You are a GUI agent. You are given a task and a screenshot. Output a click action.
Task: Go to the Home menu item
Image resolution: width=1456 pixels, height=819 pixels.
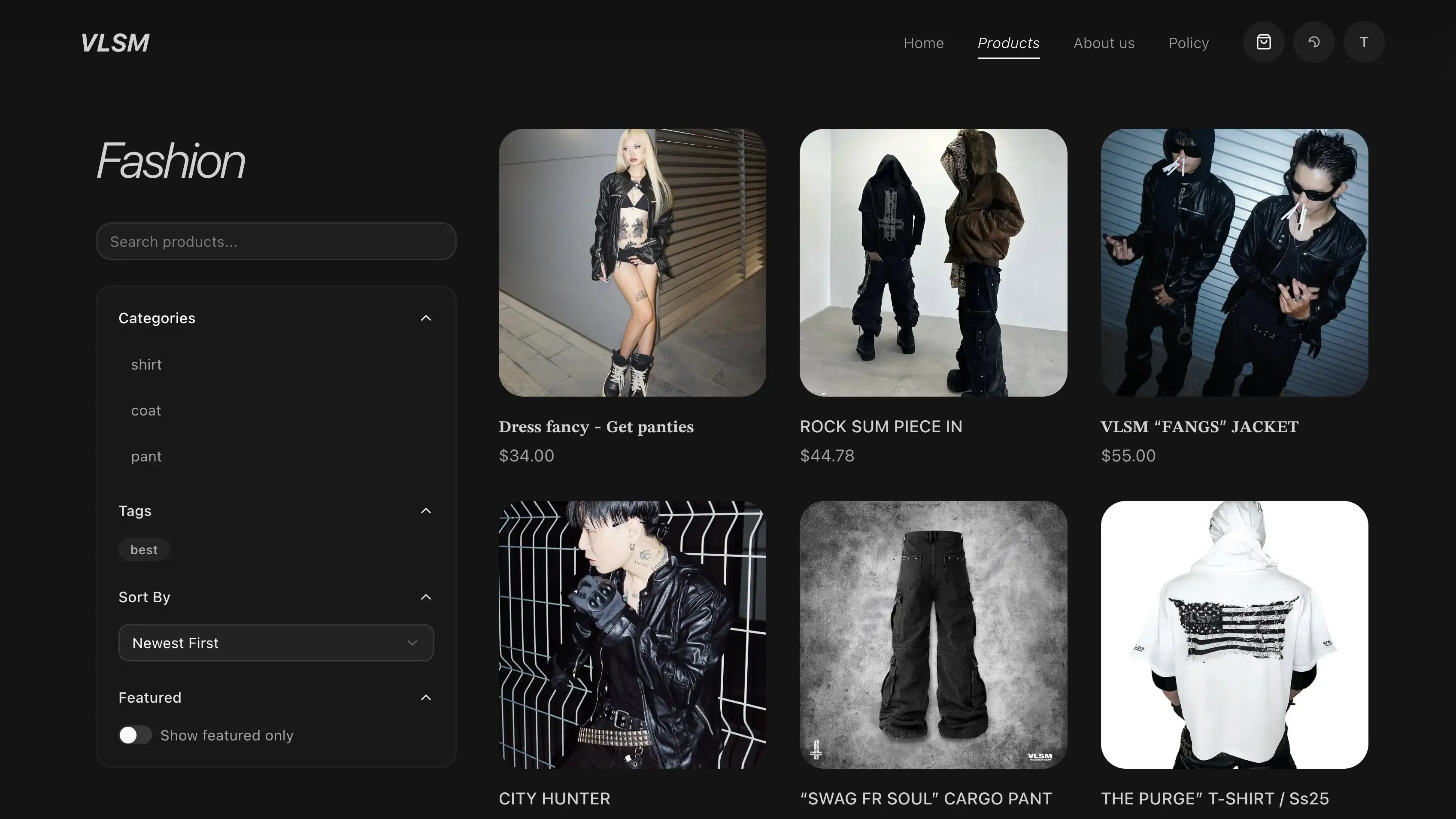point(923,43)
